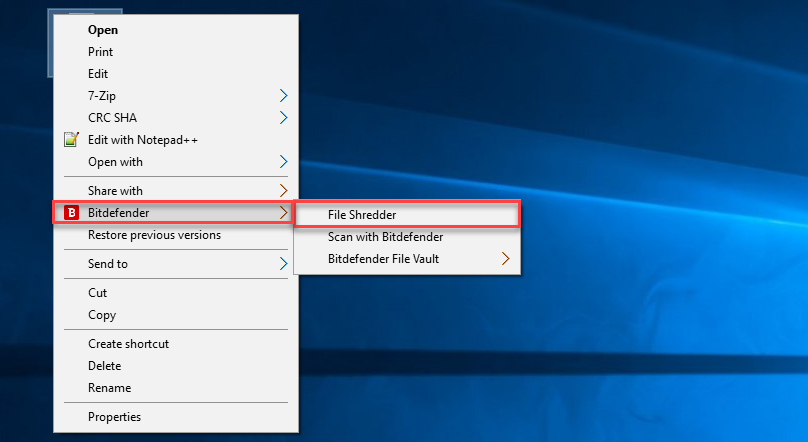Viewport: 808px width, 442px height.
Task: Expand the Bitdefender File Vault chevron
Action: click(x=506, y=259)
